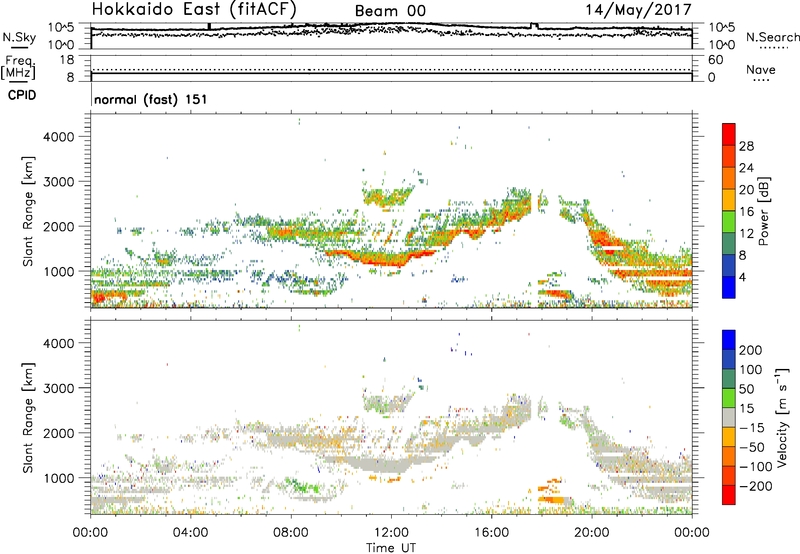Click the "20:00" time tick label
The image size is (800, 554).
591,533
